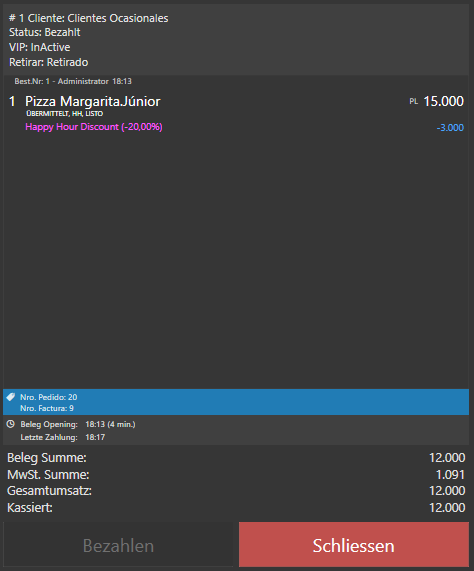Click the greyed-out Bezahlen button
This screenshot has width=474, height=571.
pyautogui.click(x=118, y=544)
